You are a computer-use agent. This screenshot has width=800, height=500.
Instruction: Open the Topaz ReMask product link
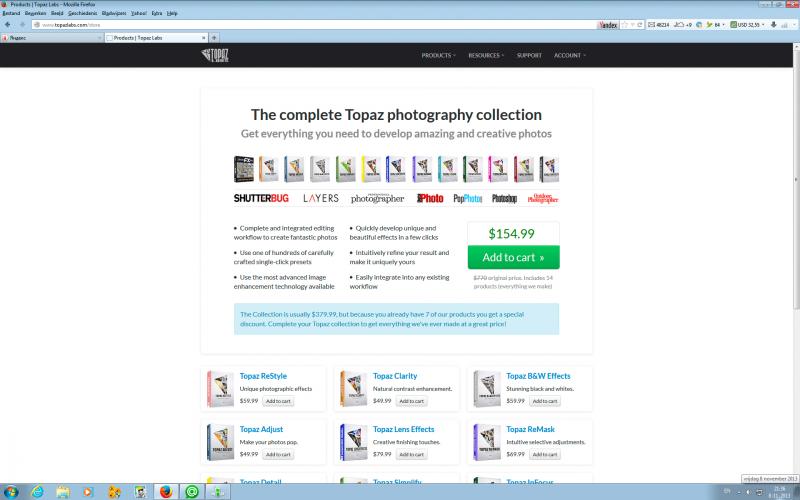530,430
